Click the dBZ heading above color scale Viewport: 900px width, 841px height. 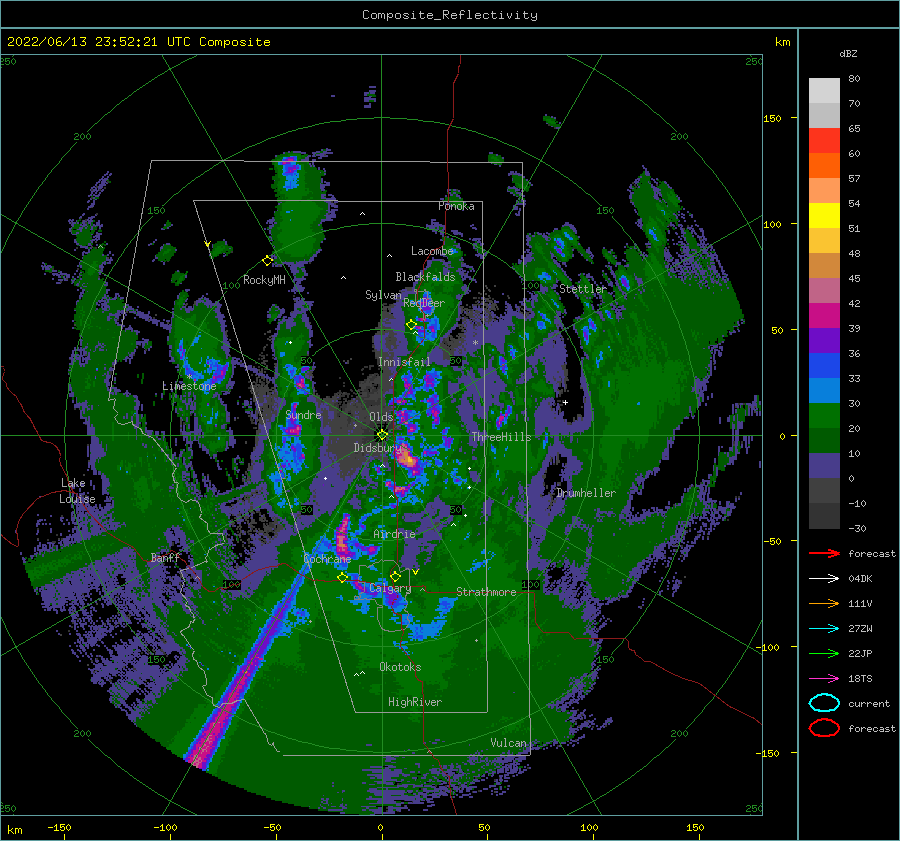848,53
